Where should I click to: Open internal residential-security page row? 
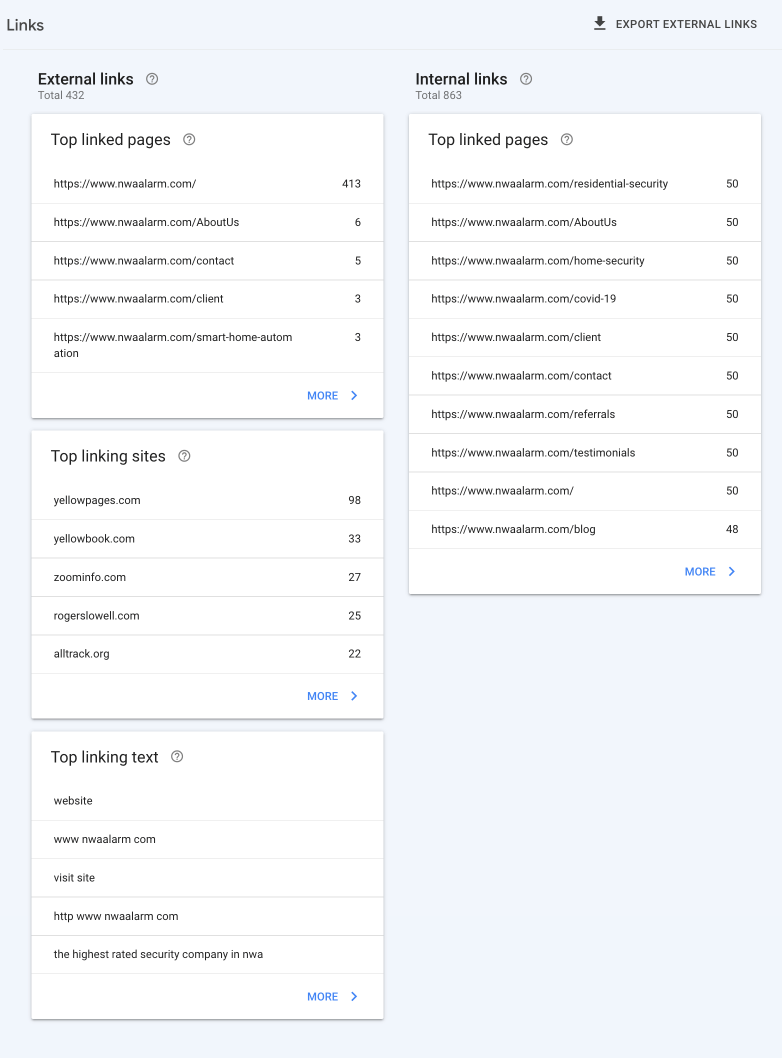585,184
